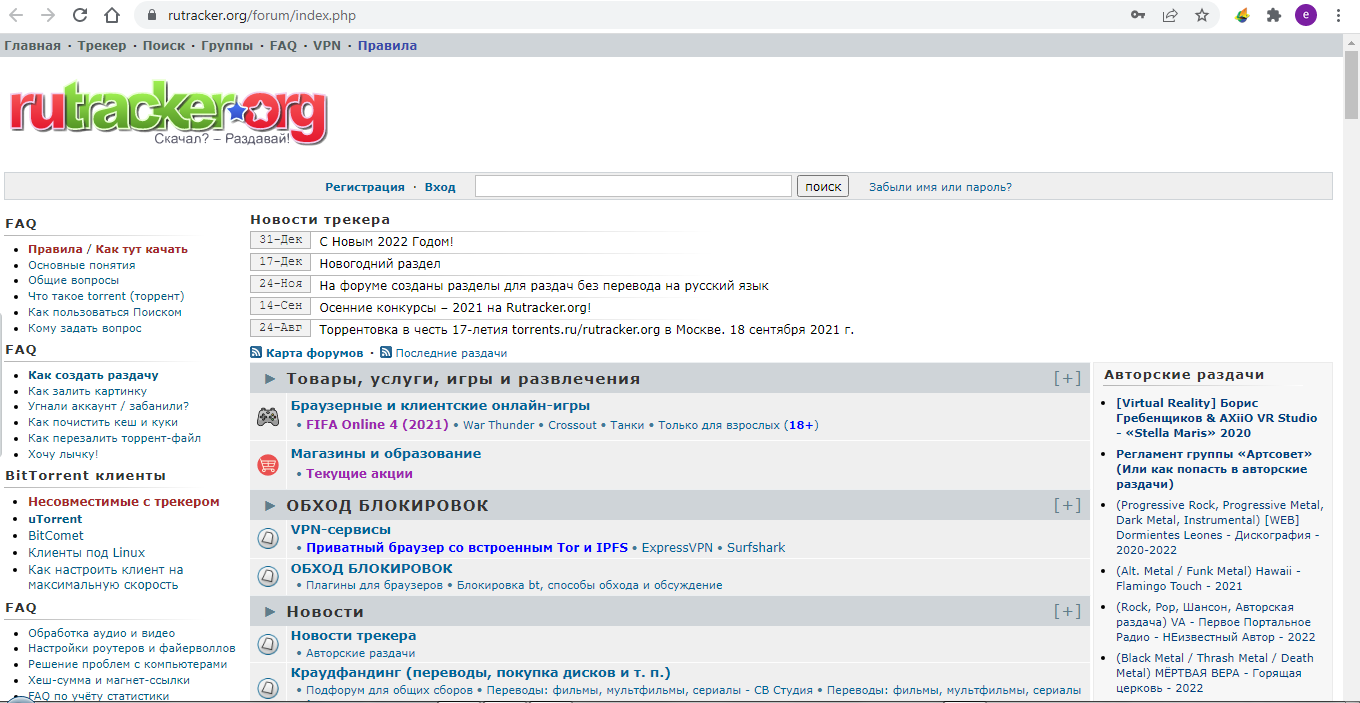The image size is (1360, 703).
Task: Open the browser home page icon
Action: (112, 15)
